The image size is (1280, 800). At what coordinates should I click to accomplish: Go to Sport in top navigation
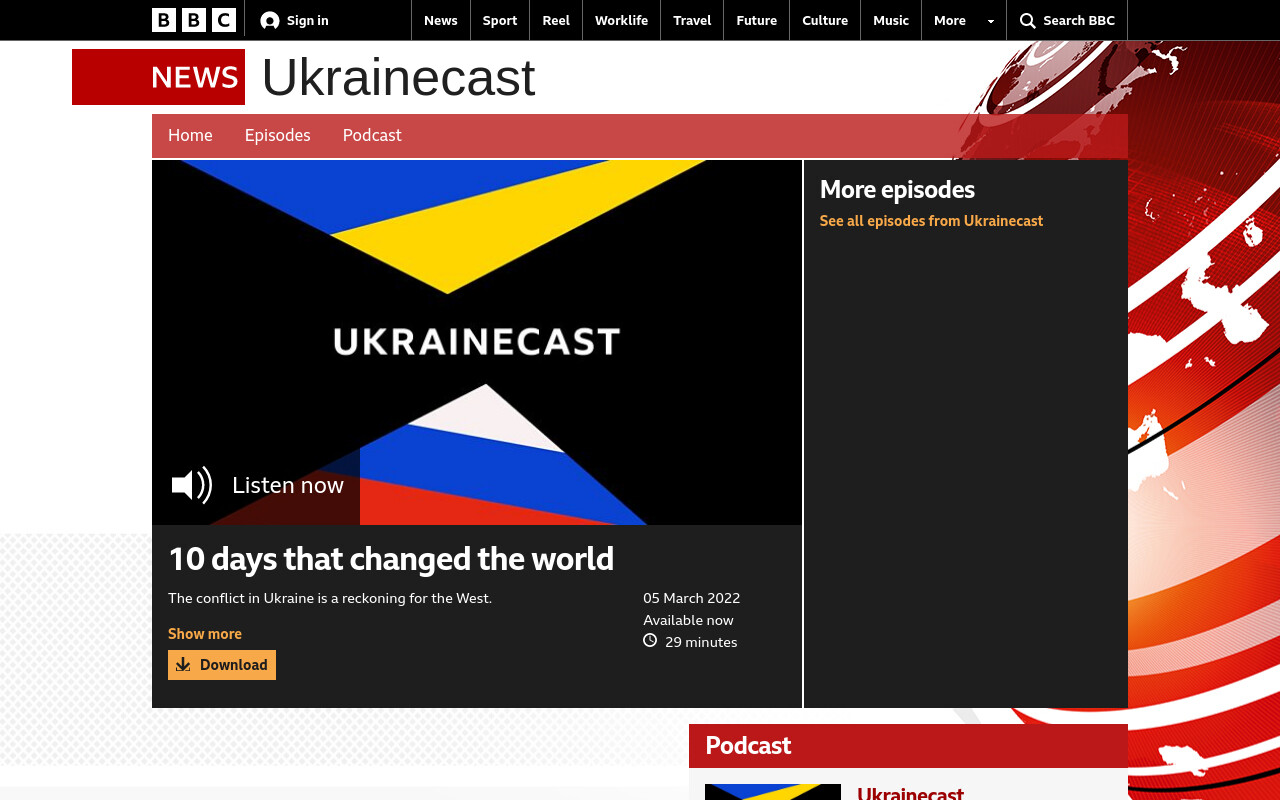pos(500,21)
